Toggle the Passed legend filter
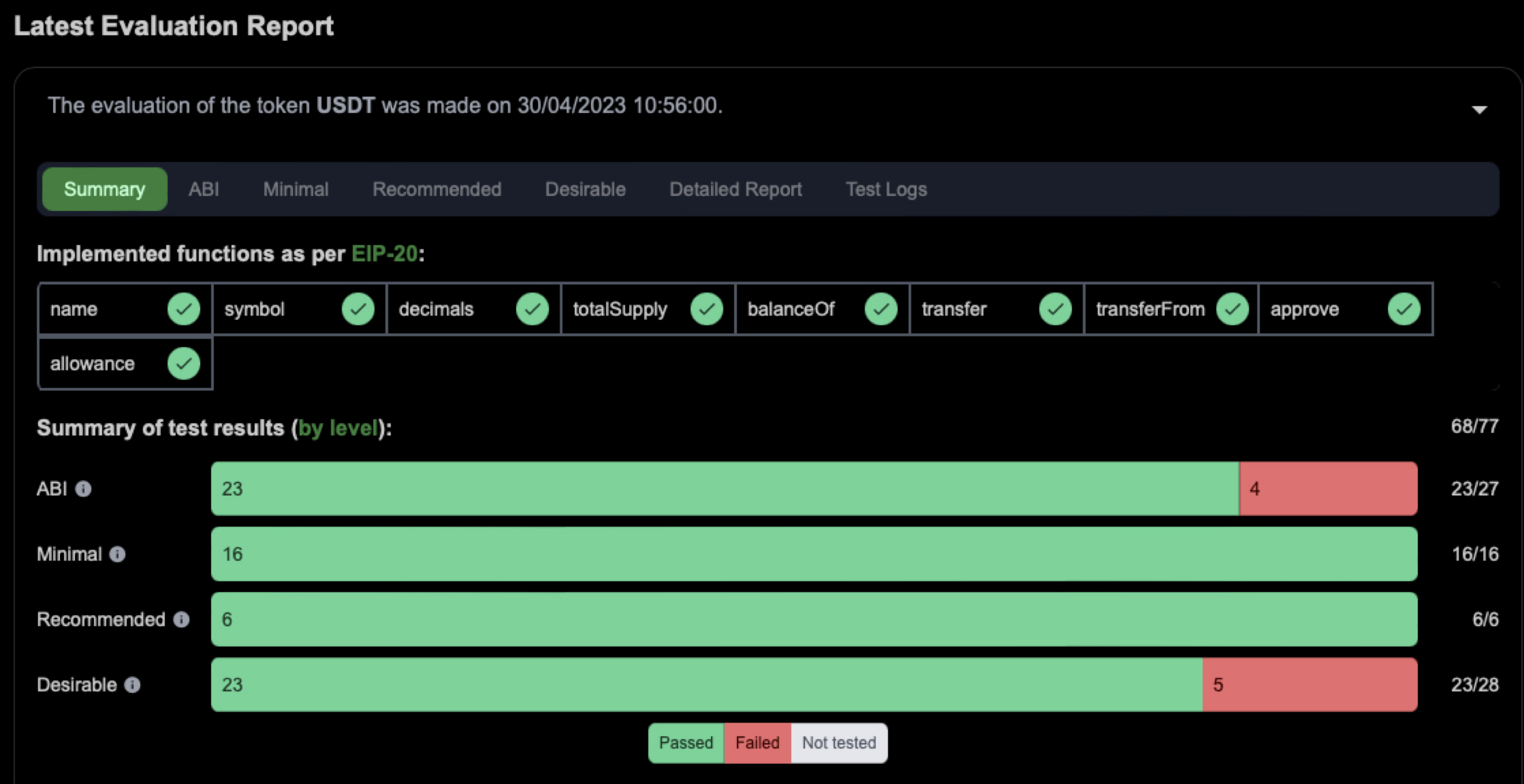The width and height of the screenshot is (1524, 784). pos(686,743)
